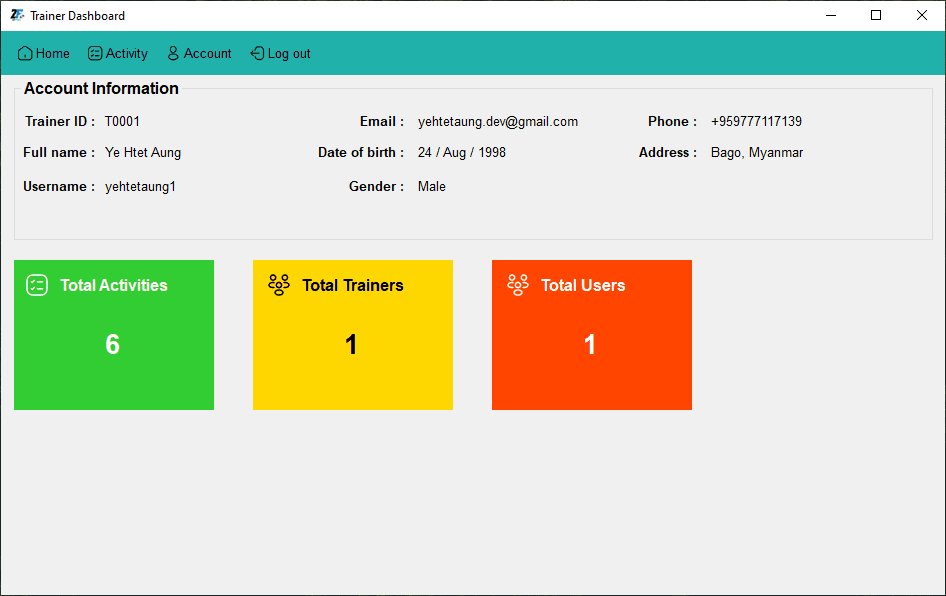The width and height of the screenshot is (946, 596).
Task: Click the checklist icon beside Activity
Action: tap(95, 54)
